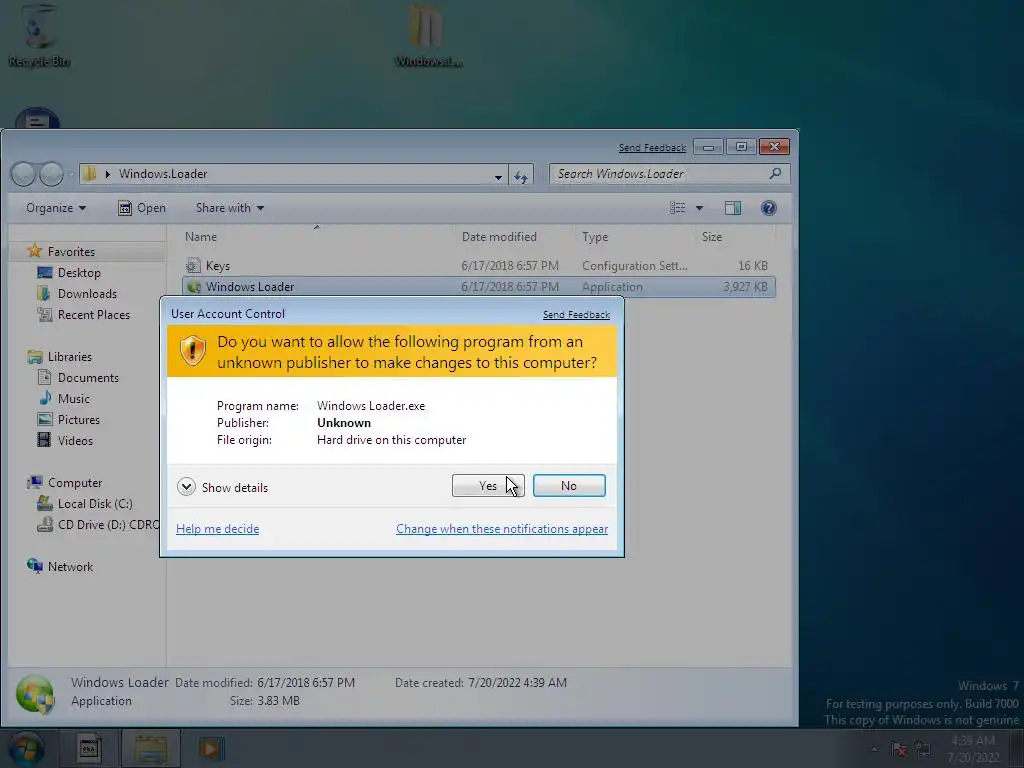The height and width of the screenshot is (768, 1024).
Task: Click Windows.Loader path breadcrumb
Action: point(163,174)
